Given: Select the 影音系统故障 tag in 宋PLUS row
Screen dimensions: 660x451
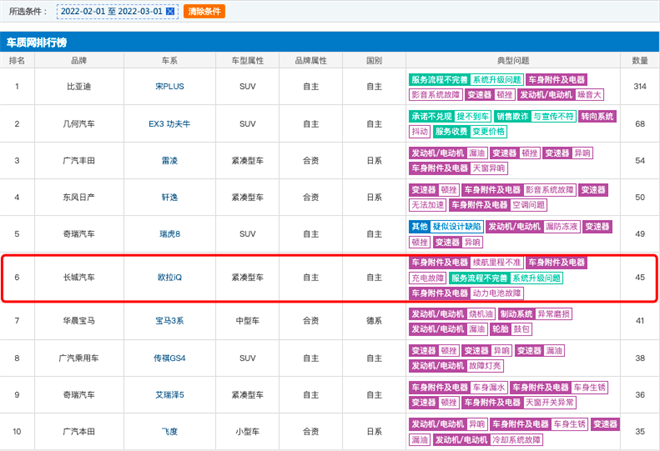Looking at the screenshot, I should (436, 95).
